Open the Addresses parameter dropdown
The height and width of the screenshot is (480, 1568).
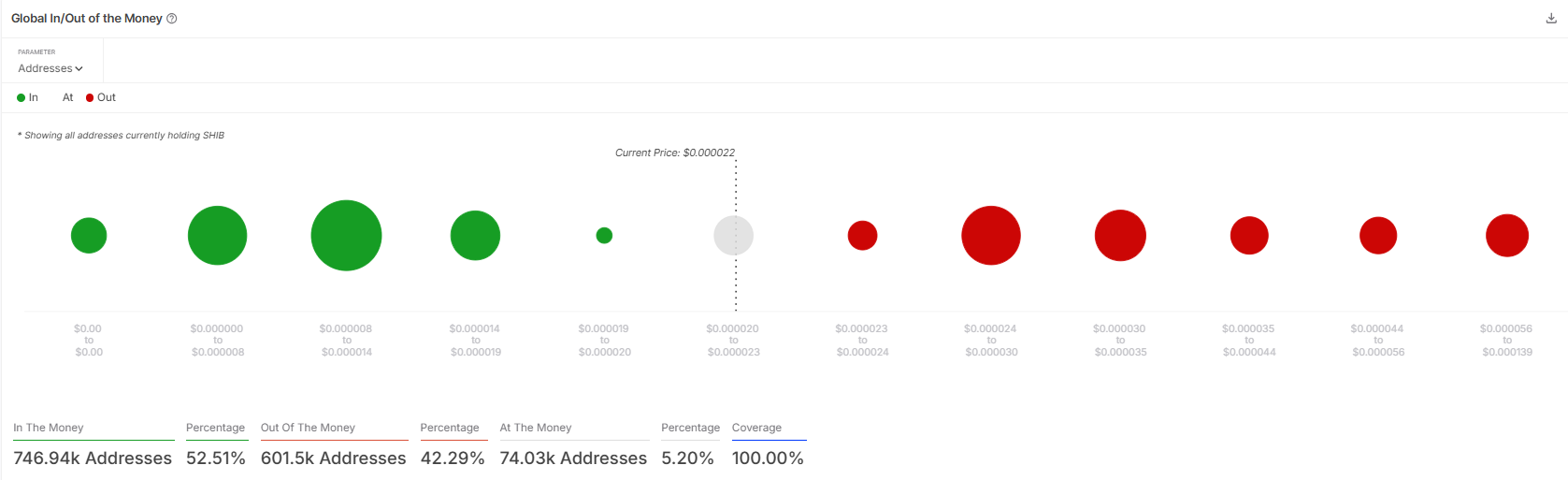50,68
